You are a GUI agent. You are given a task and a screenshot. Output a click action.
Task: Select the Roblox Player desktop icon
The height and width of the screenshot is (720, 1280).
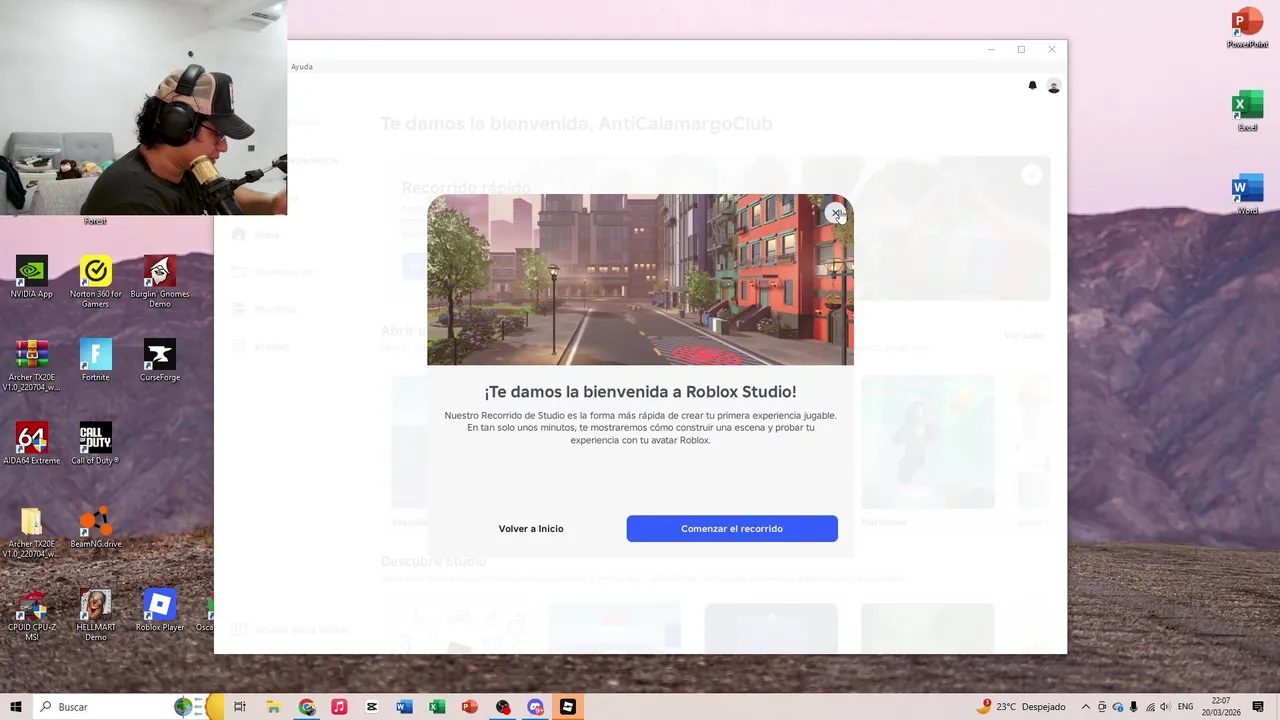point(160,610)
